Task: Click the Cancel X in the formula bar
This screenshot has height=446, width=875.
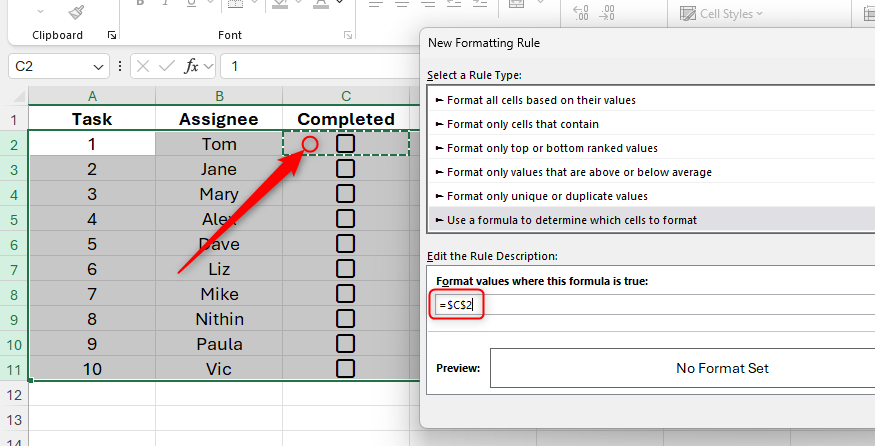Action: (x=143, y=67)
